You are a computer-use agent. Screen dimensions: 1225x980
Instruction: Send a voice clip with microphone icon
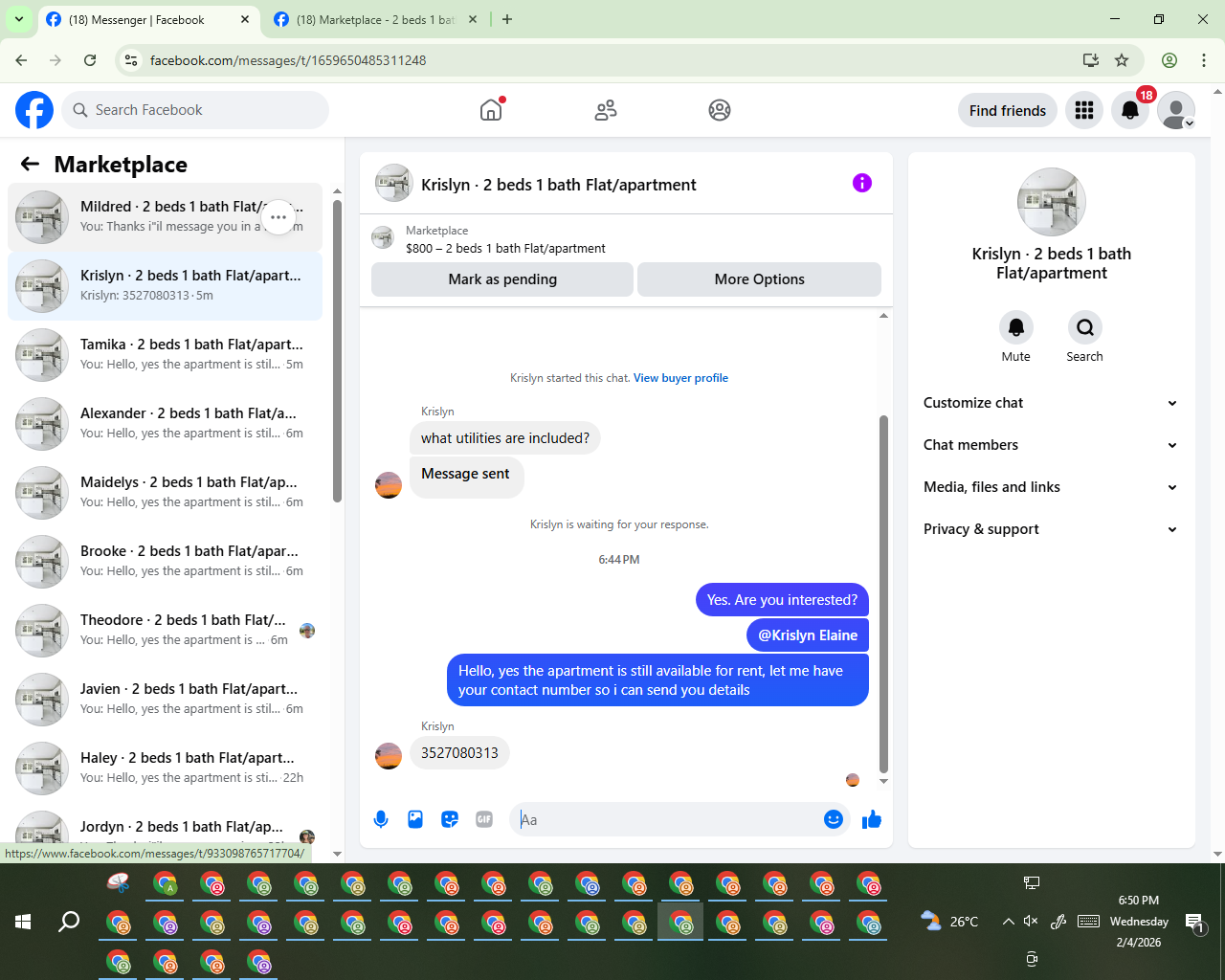click(381, 819)
